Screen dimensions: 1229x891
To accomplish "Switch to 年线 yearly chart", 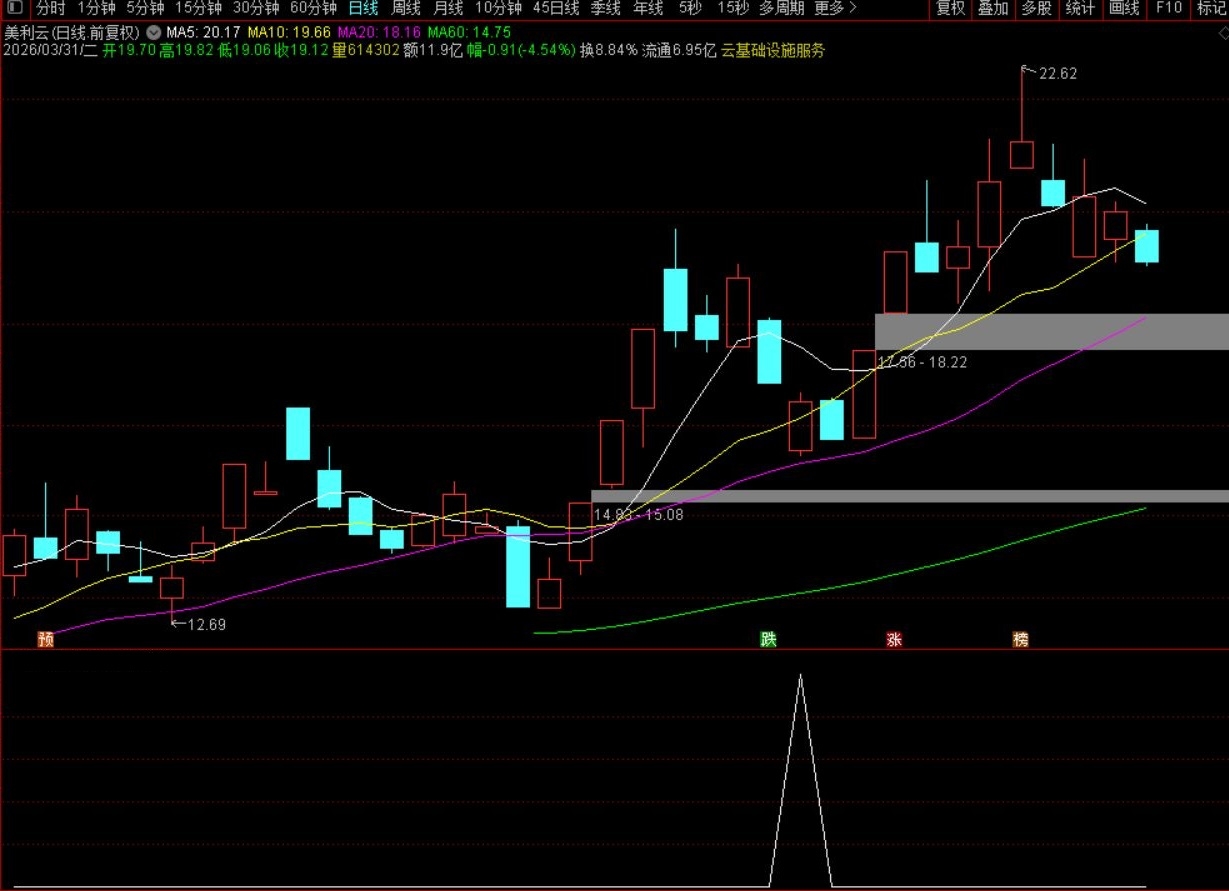I will [648, 8].
